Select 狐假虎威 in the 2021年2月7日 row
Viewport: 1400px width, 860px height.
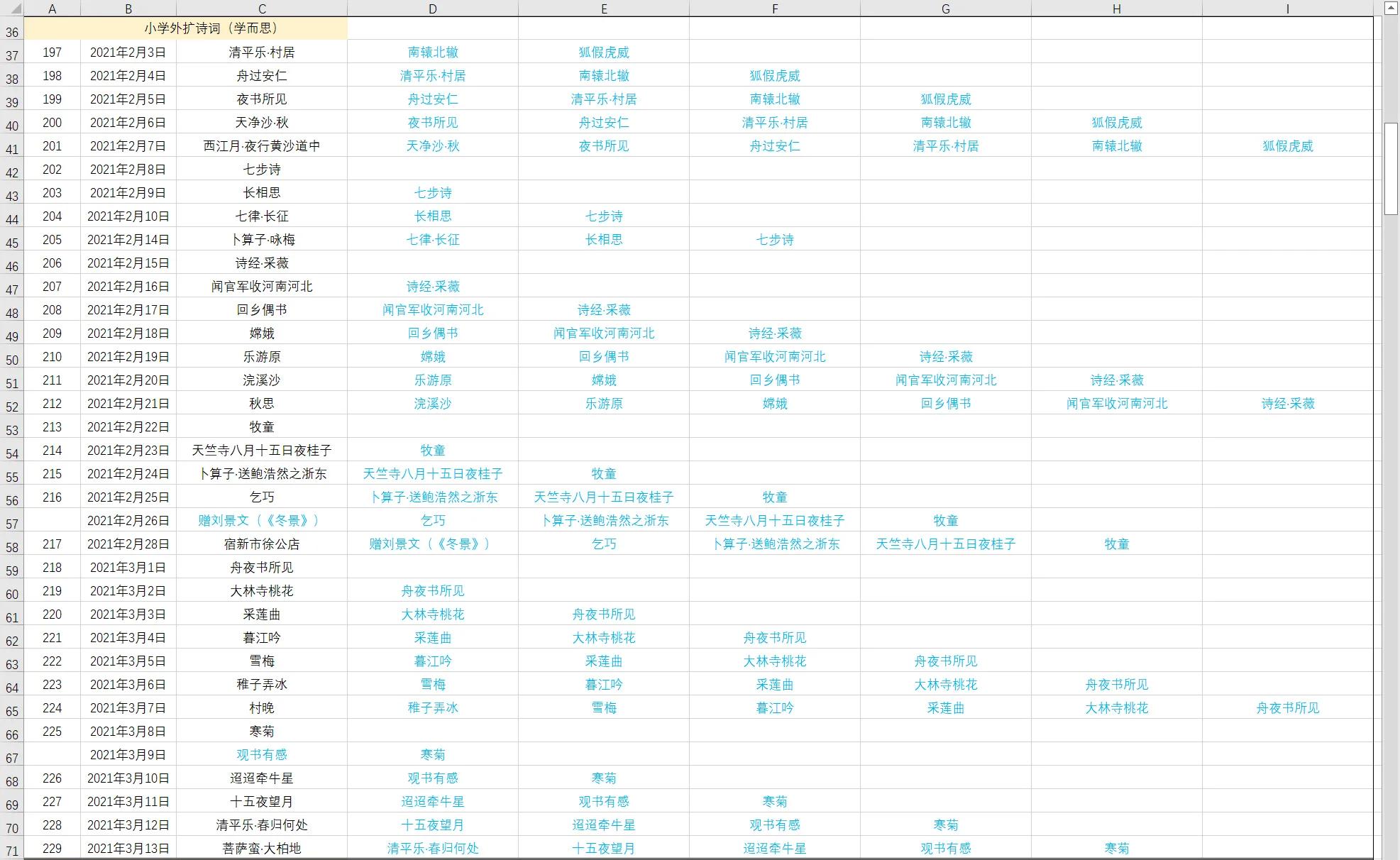(x=1288, y=145)
